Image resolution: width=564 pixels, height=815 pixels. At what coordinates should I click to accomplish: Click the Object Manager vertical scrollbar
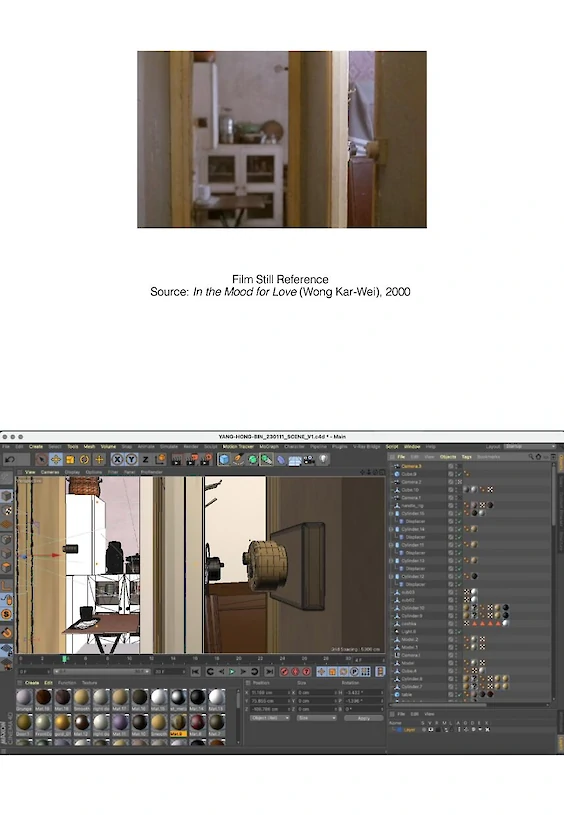coord(554,494)
